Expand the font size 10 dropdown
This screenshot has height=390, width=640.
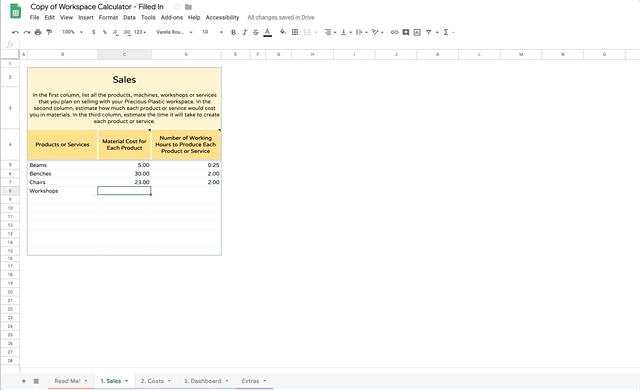pos(213,32)
